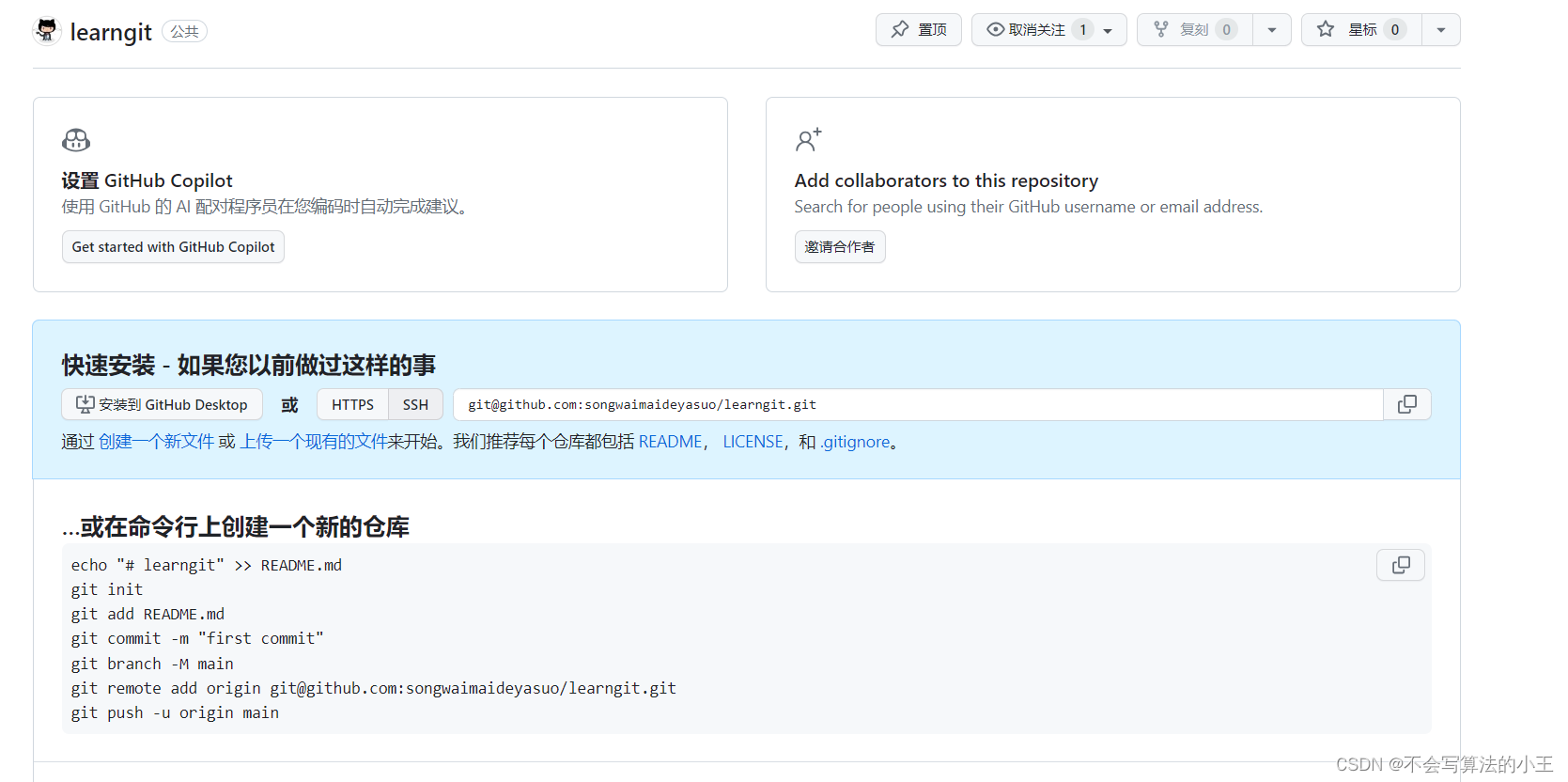Click the 'git branch -M main' line
The width and height of the screenshot is (1568, 782).
pyautogui.click(x=152, y=664)
